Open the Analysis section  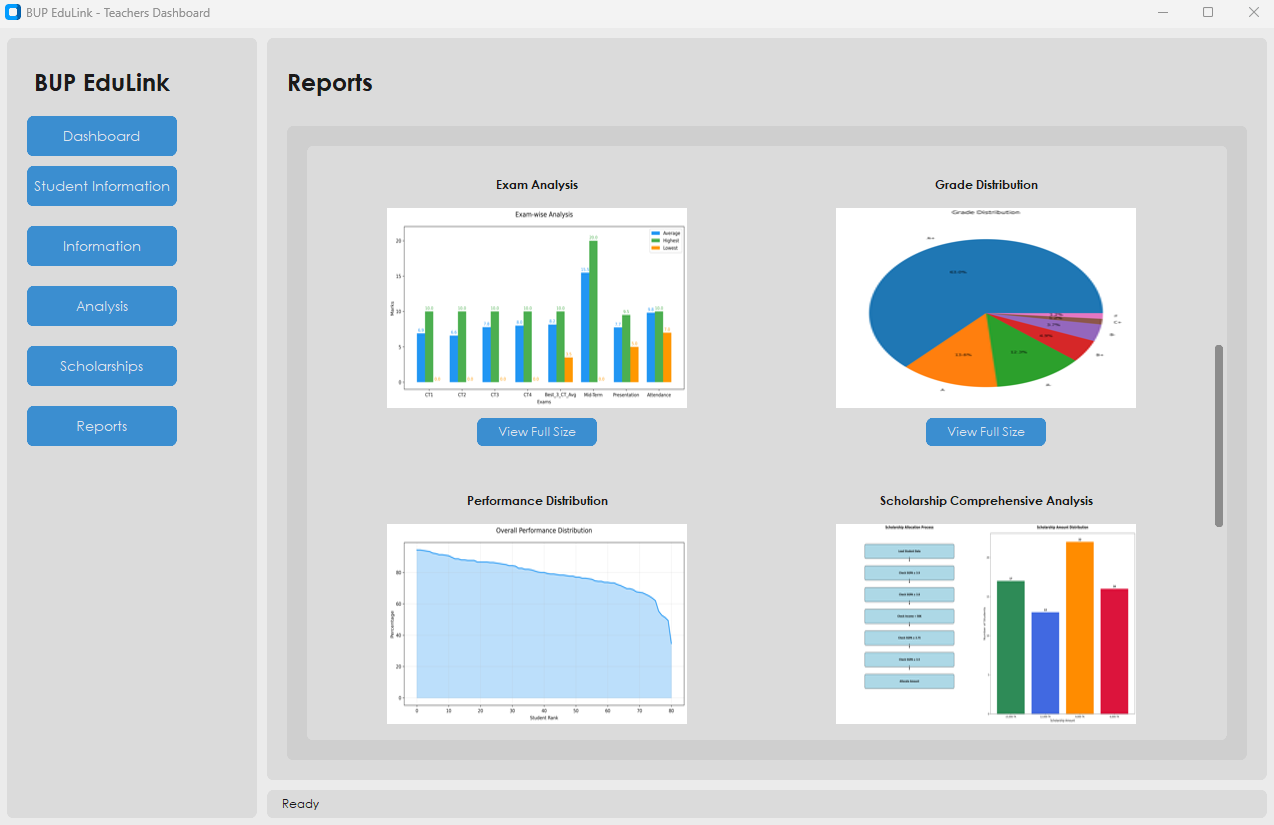click(101, 306)
